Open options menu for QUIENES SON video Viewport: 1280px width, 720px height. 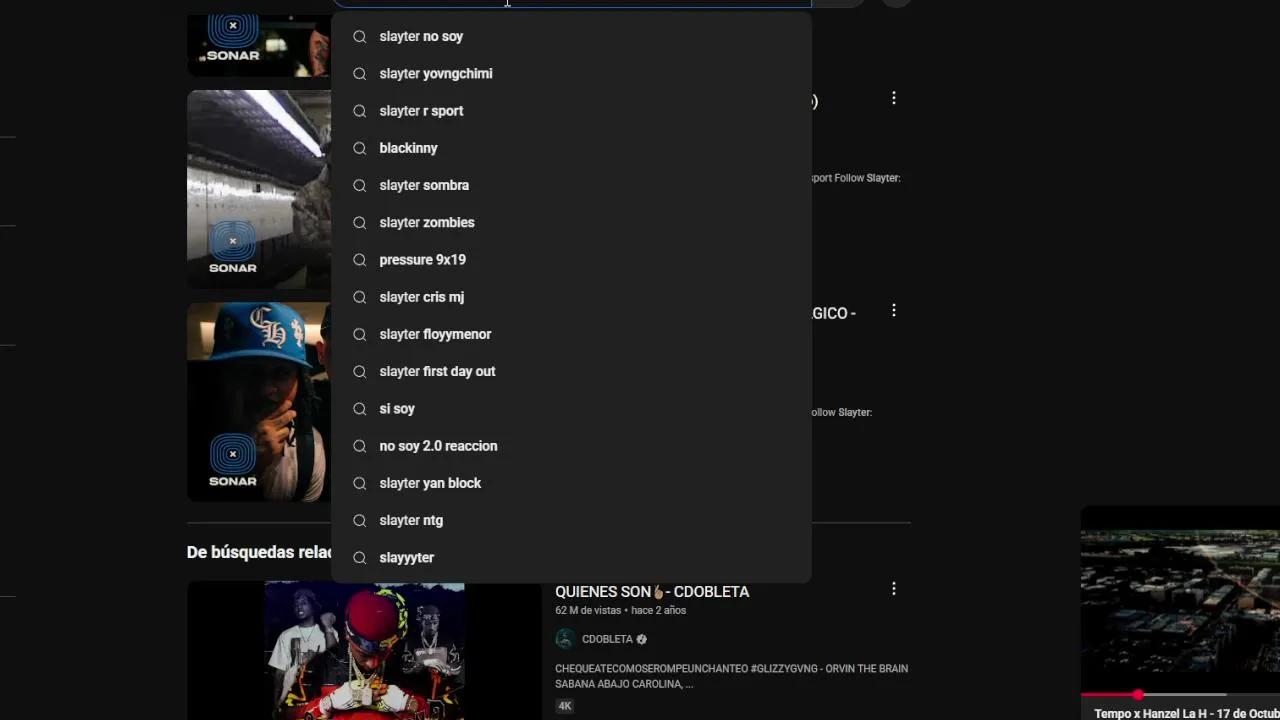[894, 589]
